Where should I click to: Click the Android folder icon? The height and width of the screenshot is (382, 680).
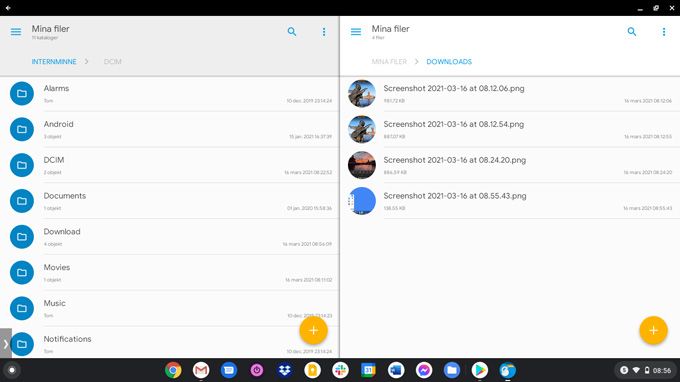point(22,129)
